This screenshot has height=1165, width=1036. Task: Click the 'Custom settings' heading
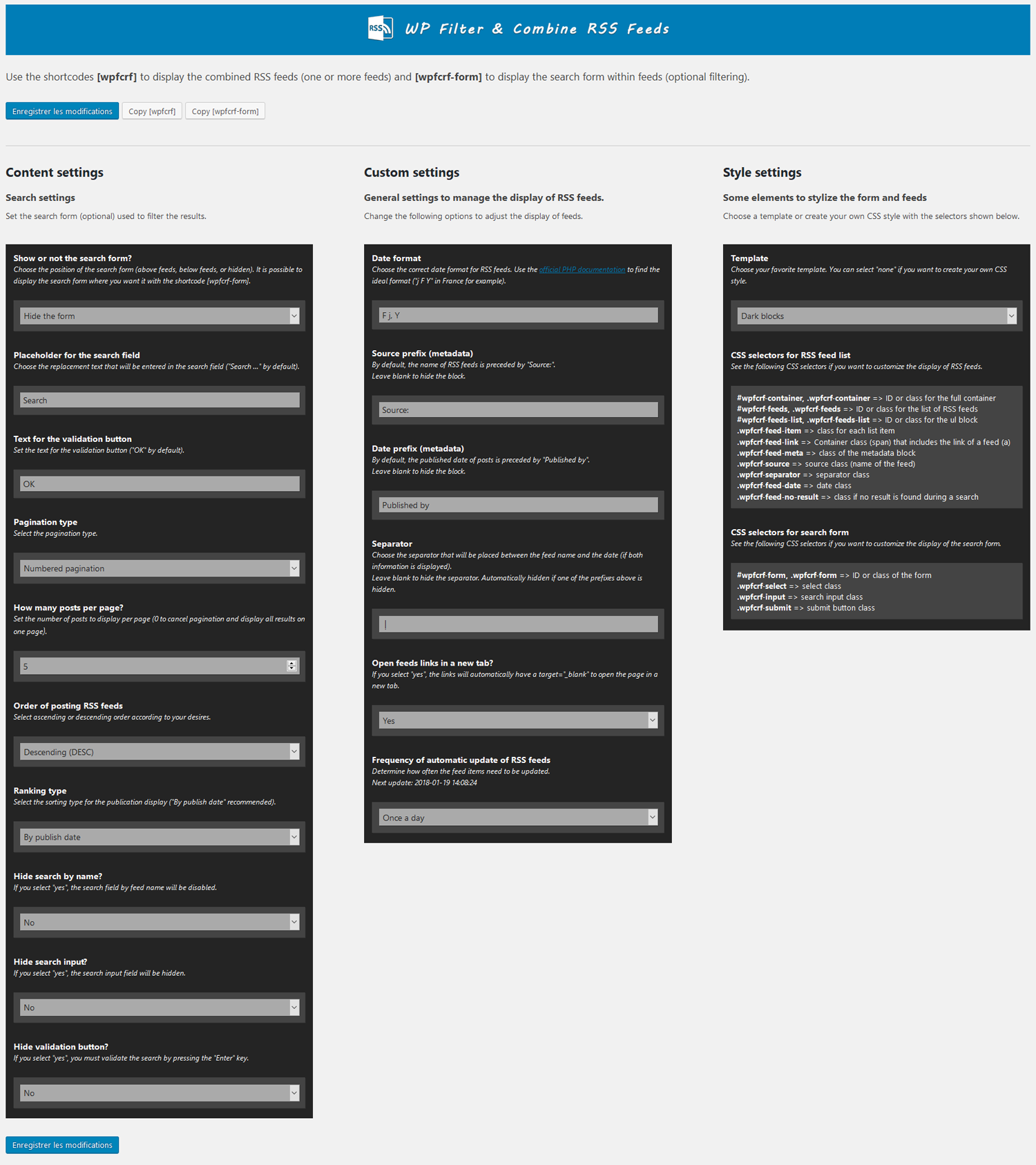(x=412, y=173)
